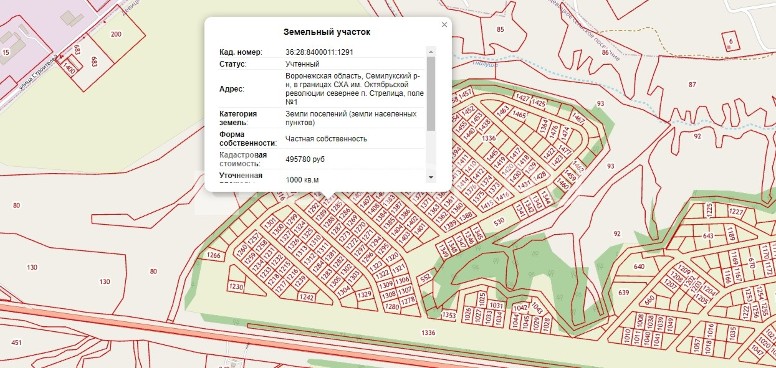The height and width of the screenshot is (368, 776).
Task: Select small parcel 6 on the map
Action: (x=730, y=42)
